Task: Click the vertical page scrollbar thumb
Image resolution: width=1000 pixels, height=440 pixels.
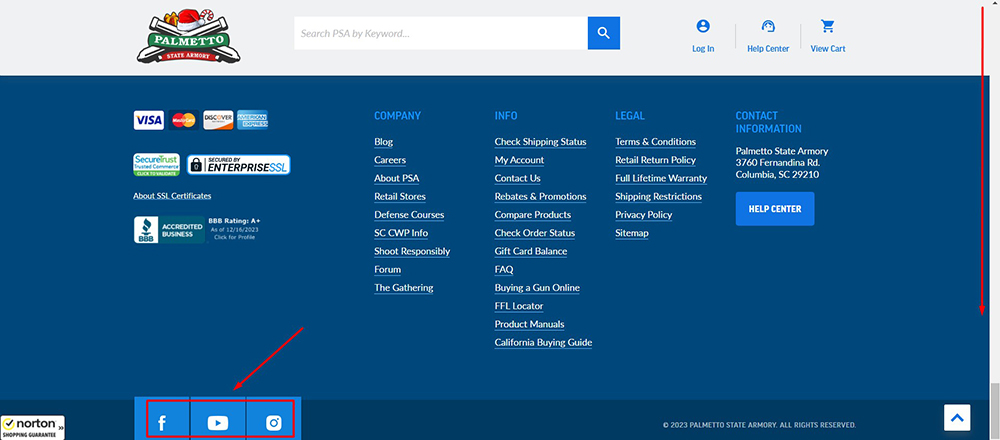Action: [x=993, y=410]
